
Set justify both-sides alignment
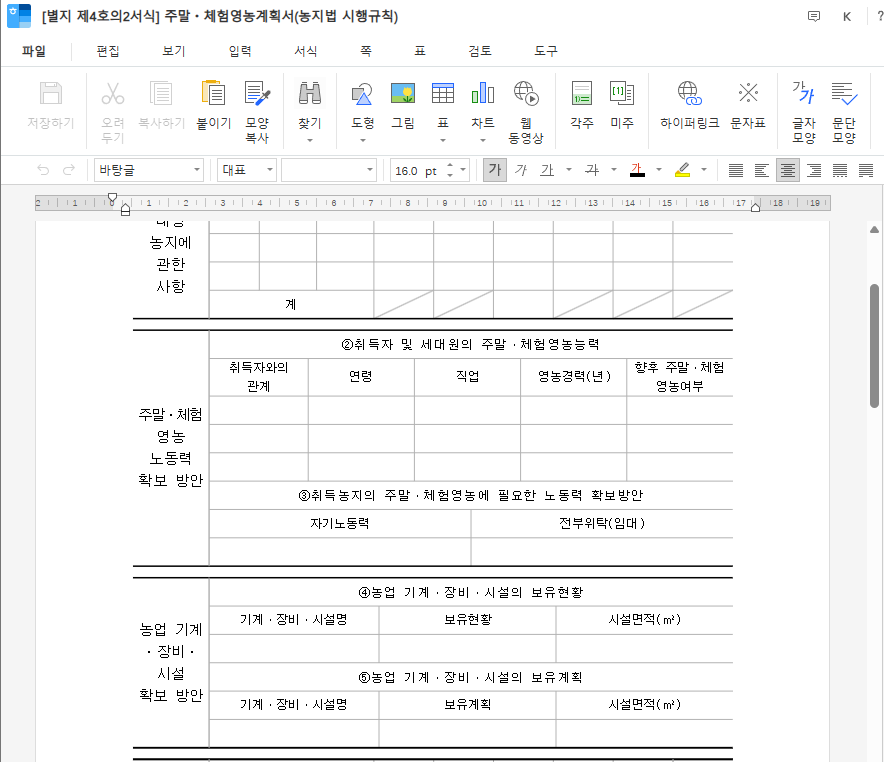click(x=735, y=170)
